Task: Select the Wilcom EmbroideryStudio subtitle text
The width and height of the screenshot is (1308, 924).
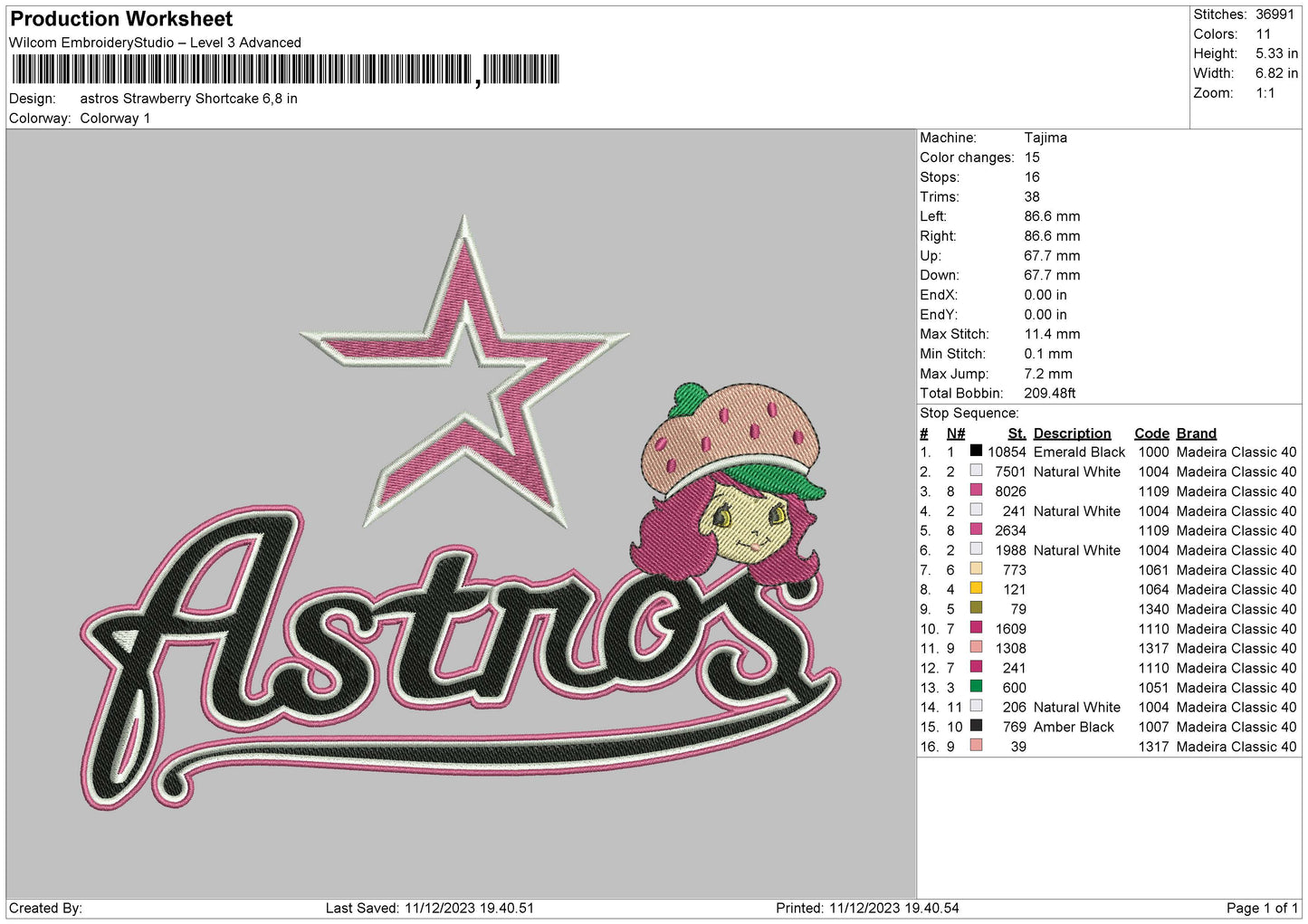Action: click(x=155, y=43)
